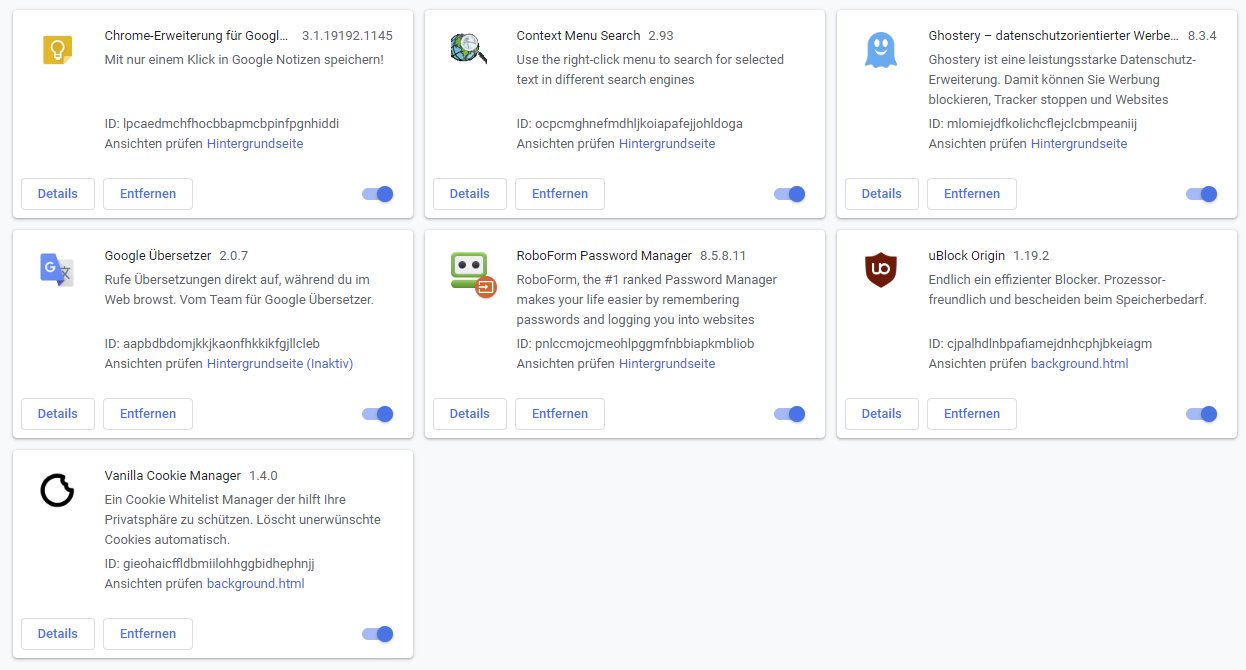
Task: Click the Context Menu Search globe icon
Action: (469, 49)
